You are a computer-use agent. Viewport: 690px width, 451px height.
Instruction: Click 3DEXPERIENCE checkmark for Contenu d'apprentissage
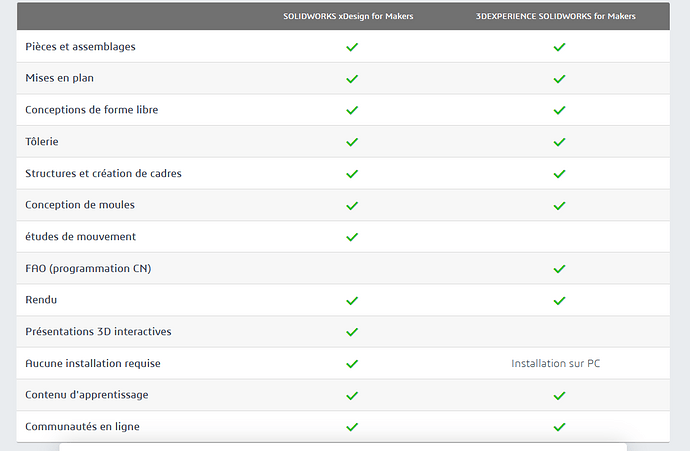[559, 396]
